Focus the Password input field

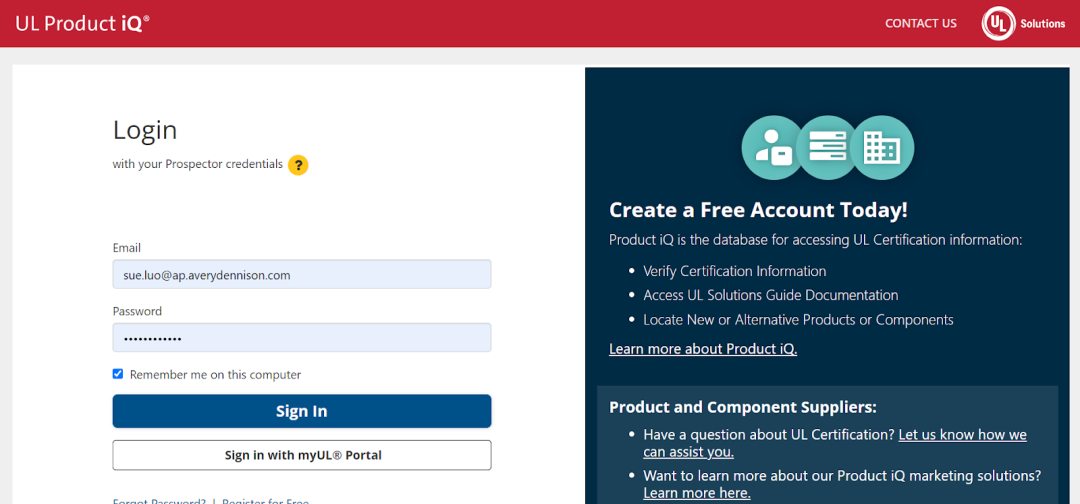pyautogui.click(x=302, y=337)
